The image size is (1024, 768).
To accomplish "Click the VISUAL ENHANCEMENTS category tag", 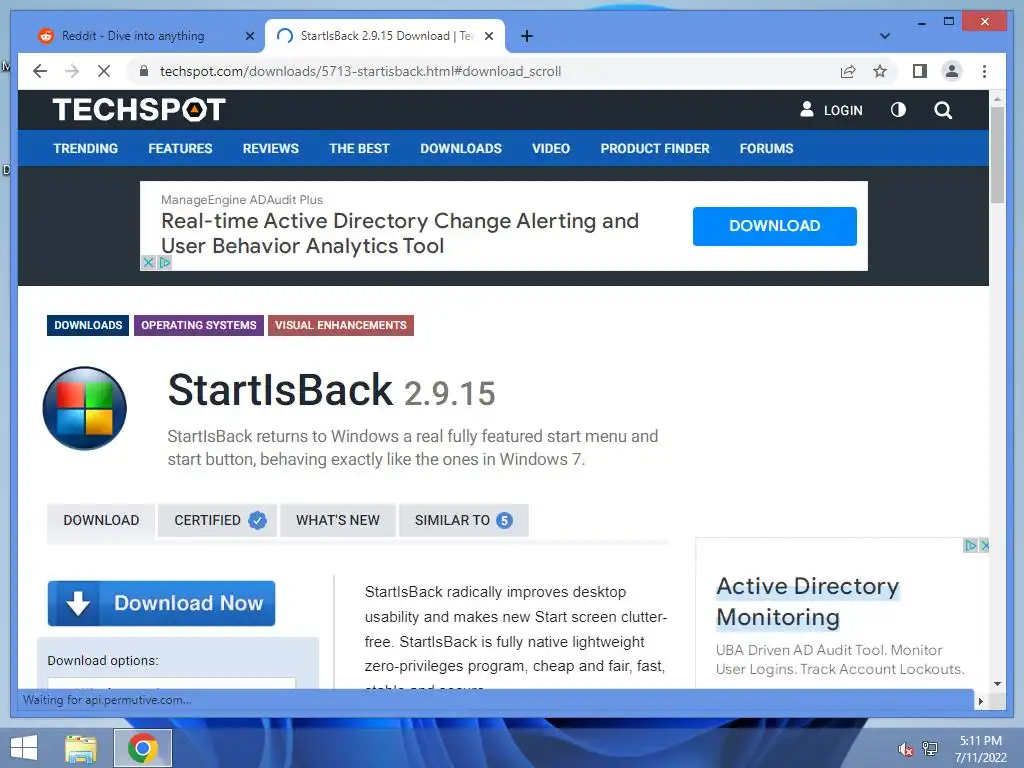I will [340, 325].
